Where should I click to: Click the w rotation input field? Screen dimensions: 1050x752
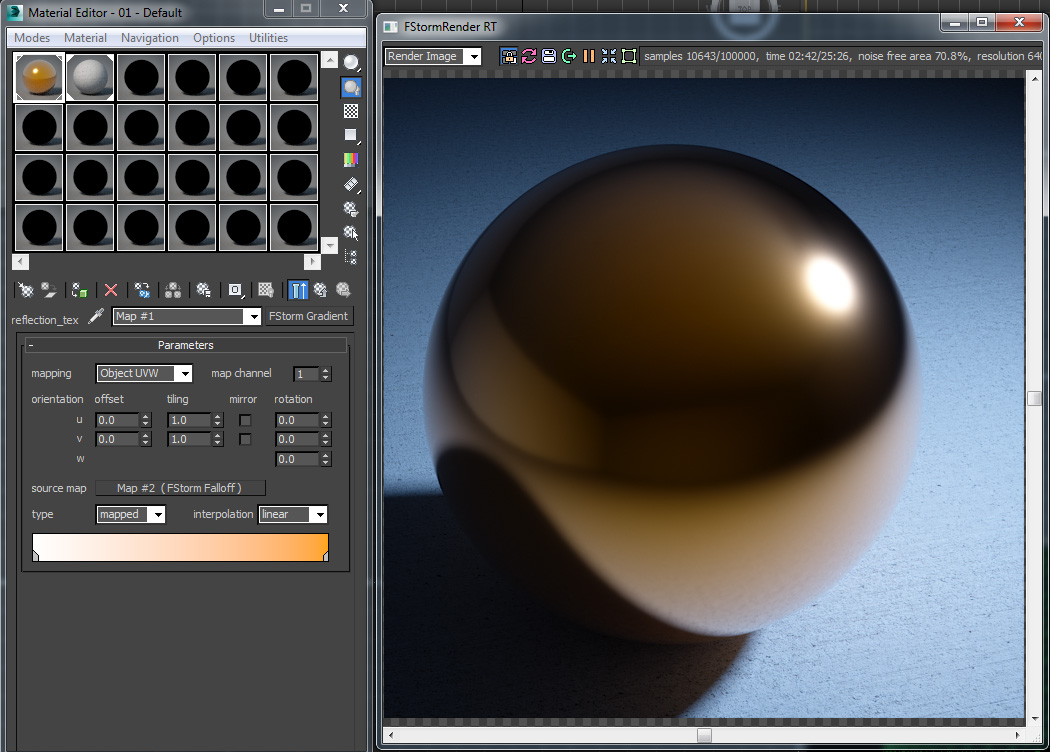298,459
